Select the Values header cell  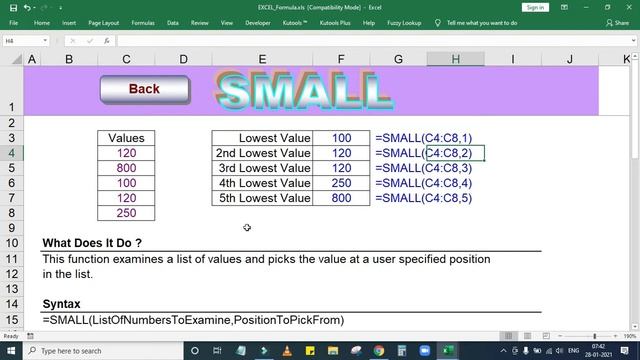point(126,138)
